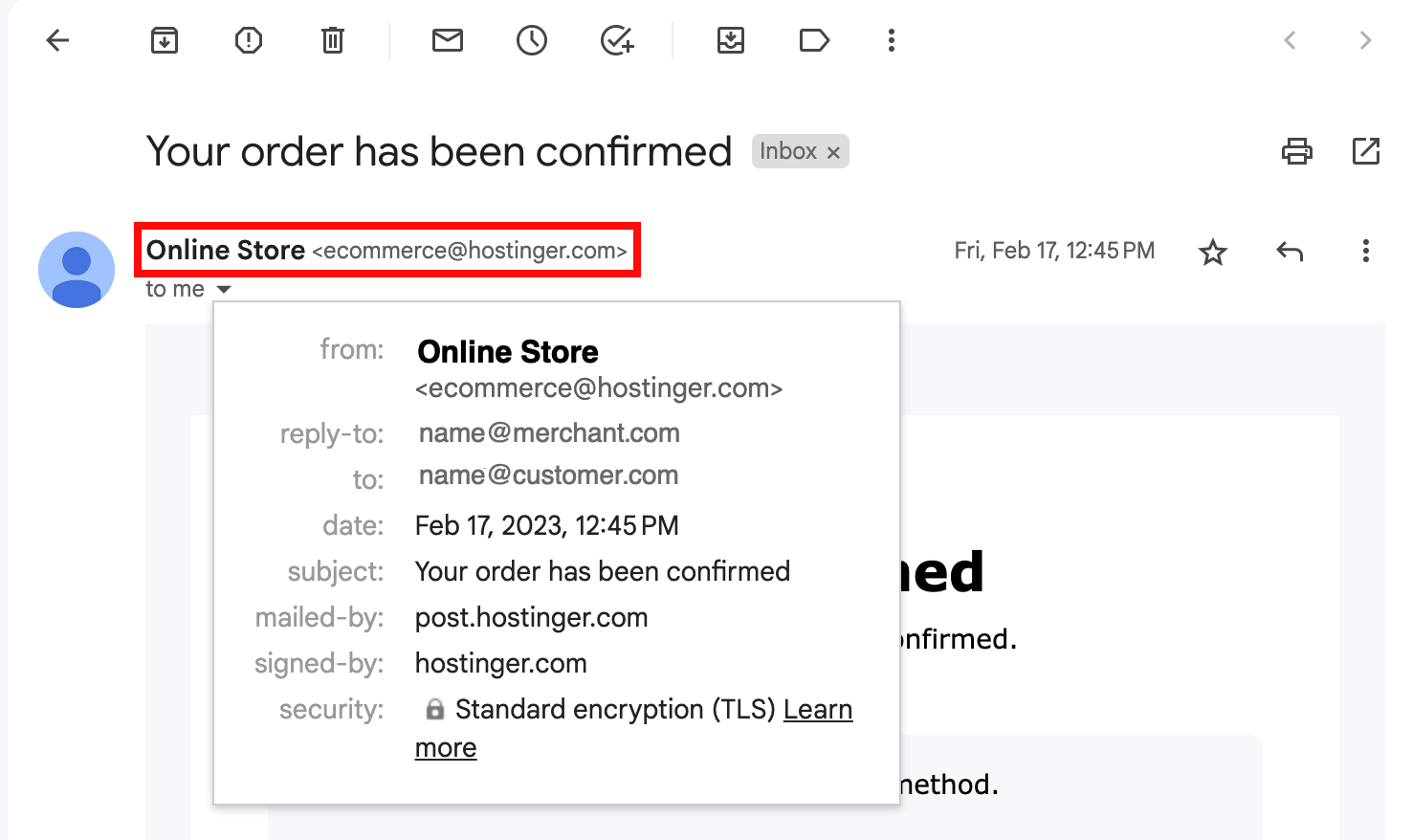
Task: Reply to the Online Store email
Action: 1290,252
